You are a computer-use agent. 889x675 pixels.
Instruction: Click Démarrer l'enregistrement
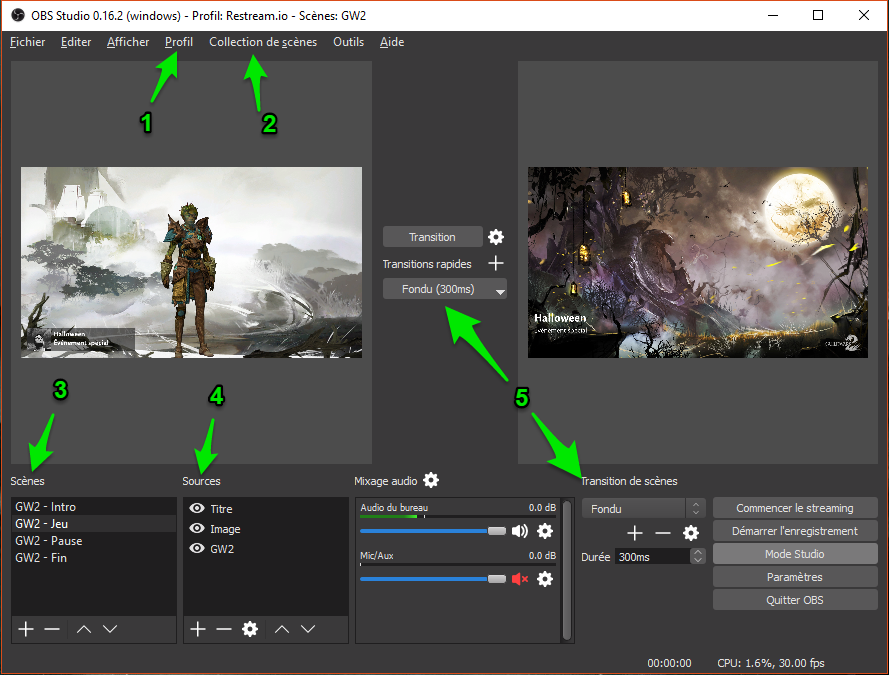(795, 531)
